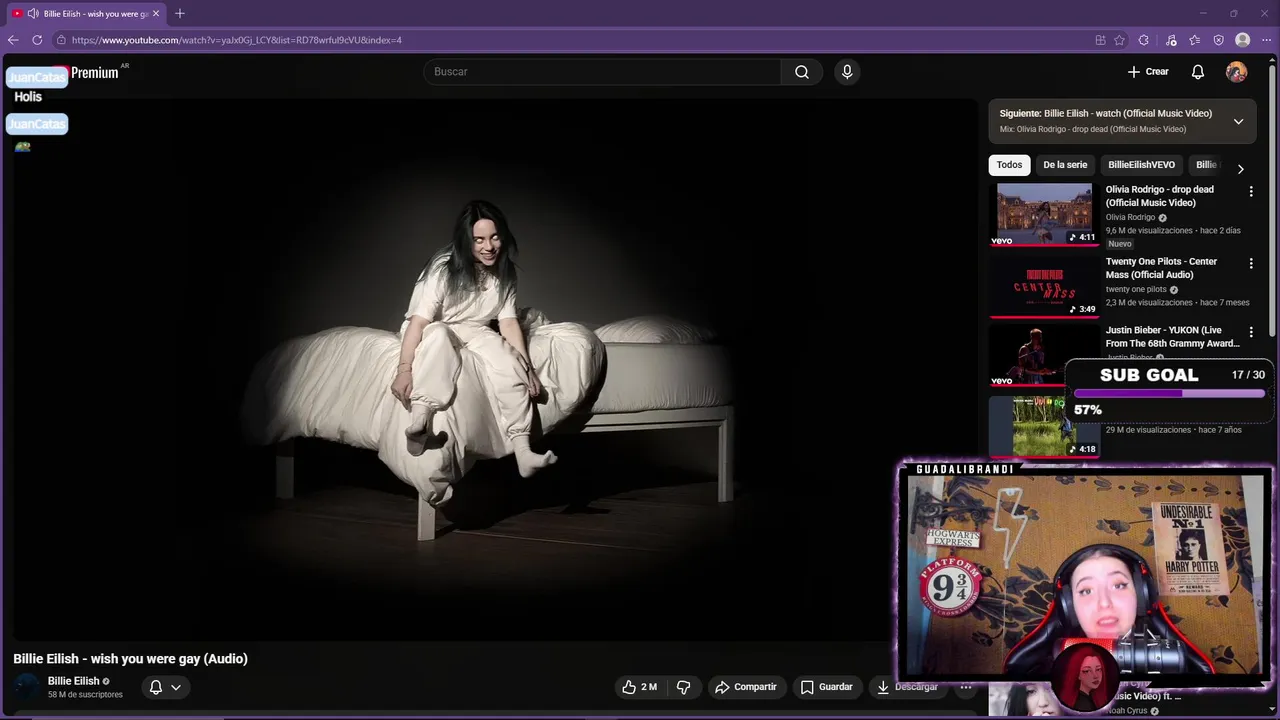View site info via the lock icon
This screenshot has width=1280, height=720.
pos(61,40)
